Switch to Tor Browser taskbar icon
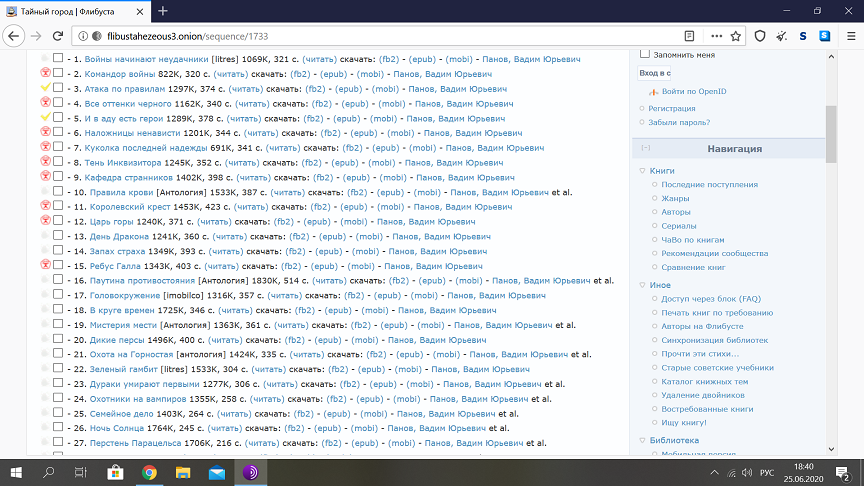This screenshot has height=486, width=864. [x=251, y=472]
